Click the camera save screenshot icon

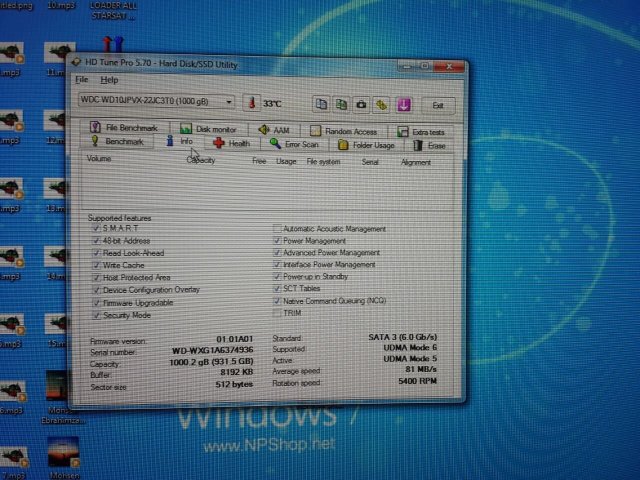(361, 104)
